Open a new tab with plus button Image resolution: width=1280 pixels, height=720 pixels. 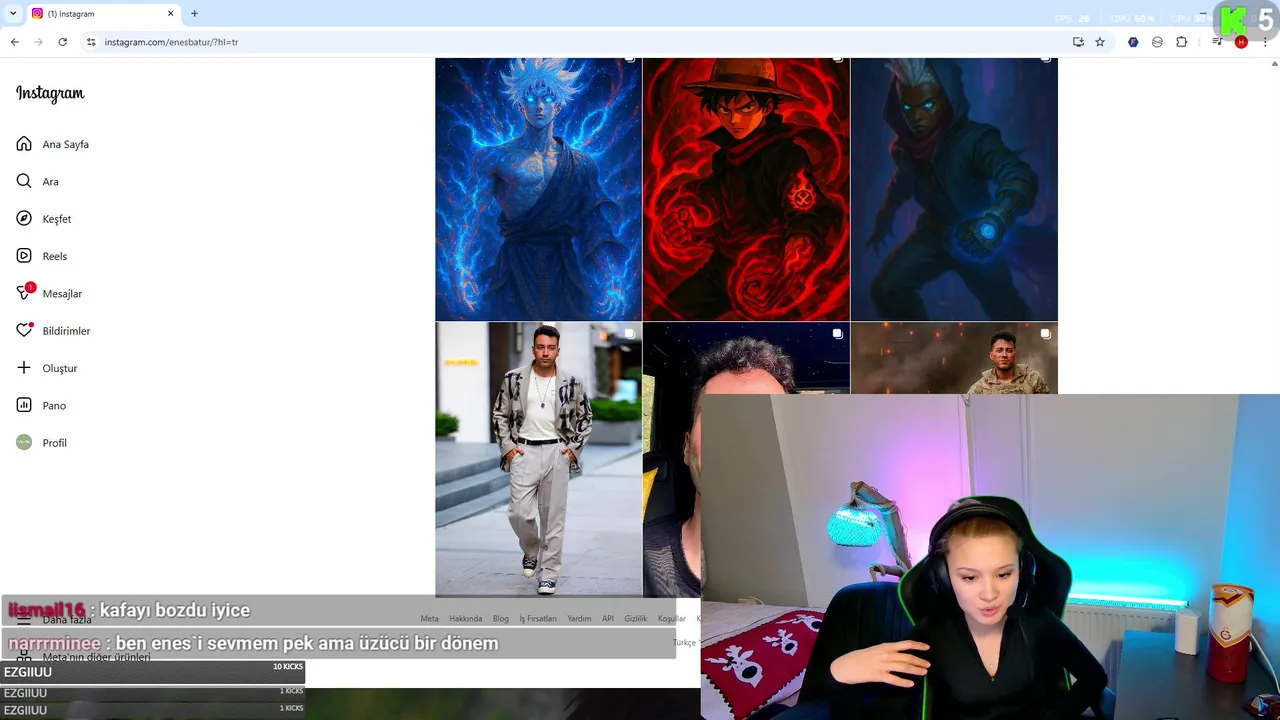coord(194,13)
